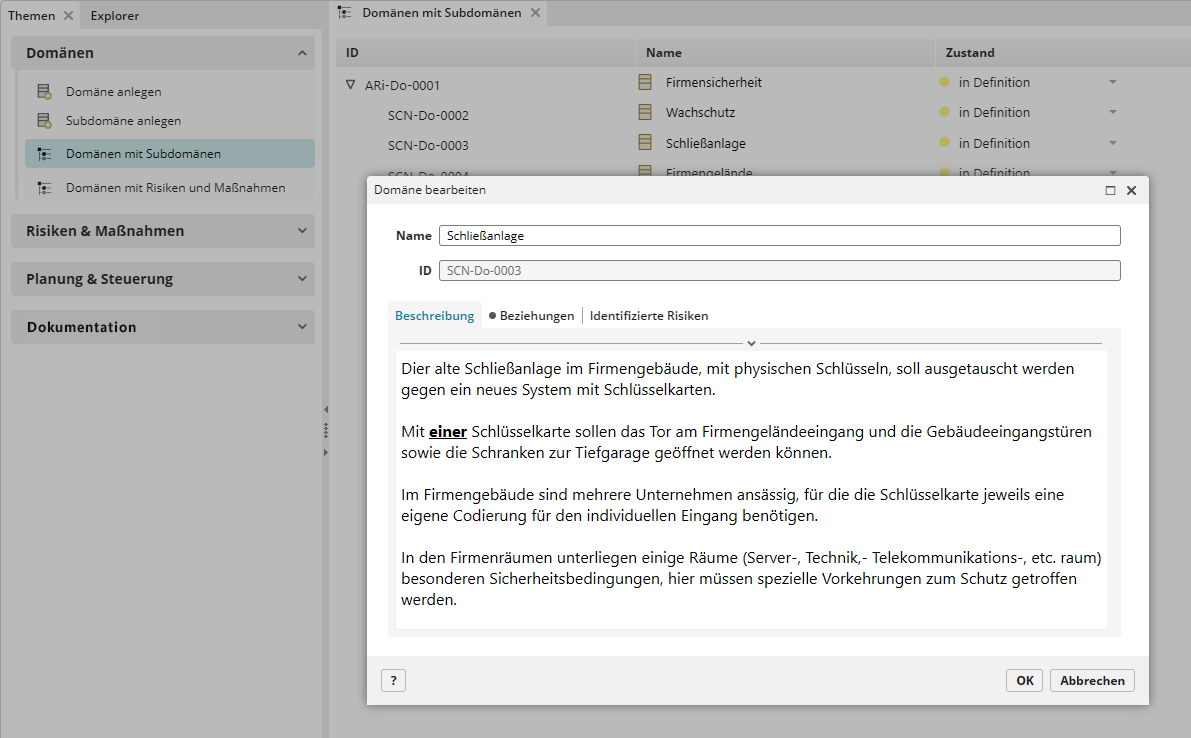The width and height of the screenshot is (1191, 738).
Task: Click inside the description text area
Action: coord(751,490)
